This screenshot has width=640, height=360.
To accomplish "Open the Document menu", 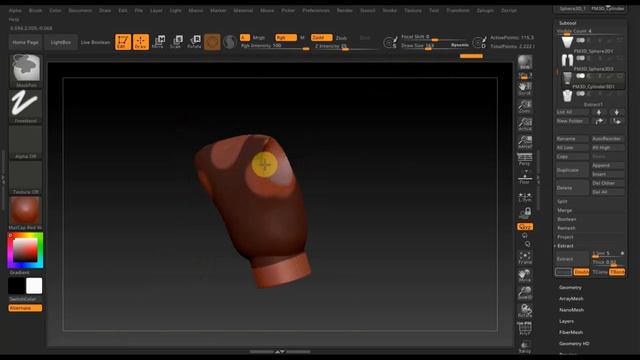I will tap(80, 11).
